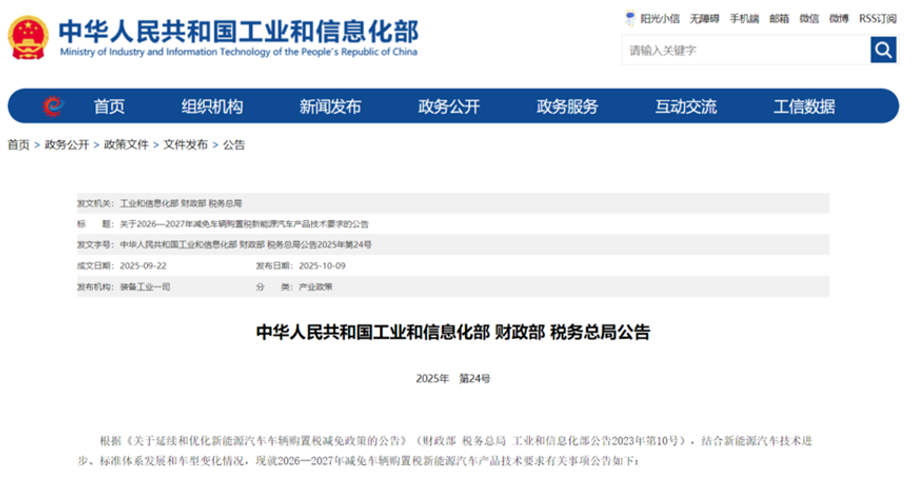Click 政策文件 in the breadcrumb
Viewport: 924px width, 498px height.
pos(126,145)
